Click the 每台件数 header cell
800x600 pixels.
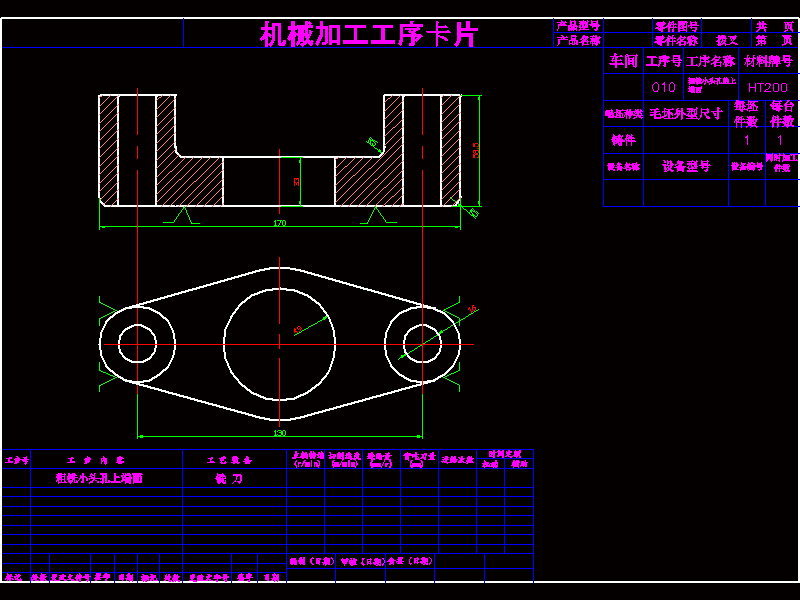pyautogui.click(x=782, y=114)
